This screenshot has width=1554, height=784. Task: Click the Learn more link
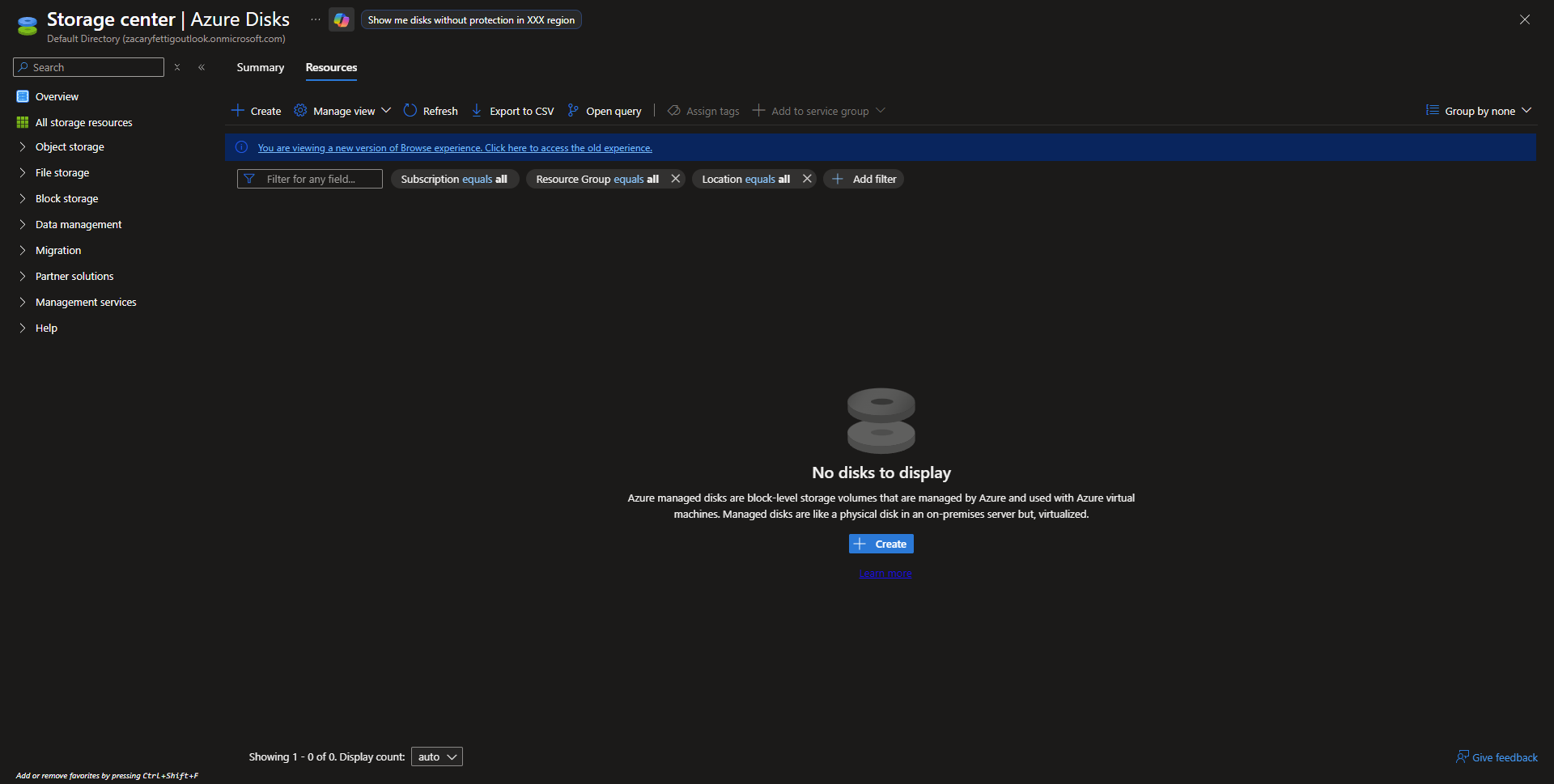point(885,574)
